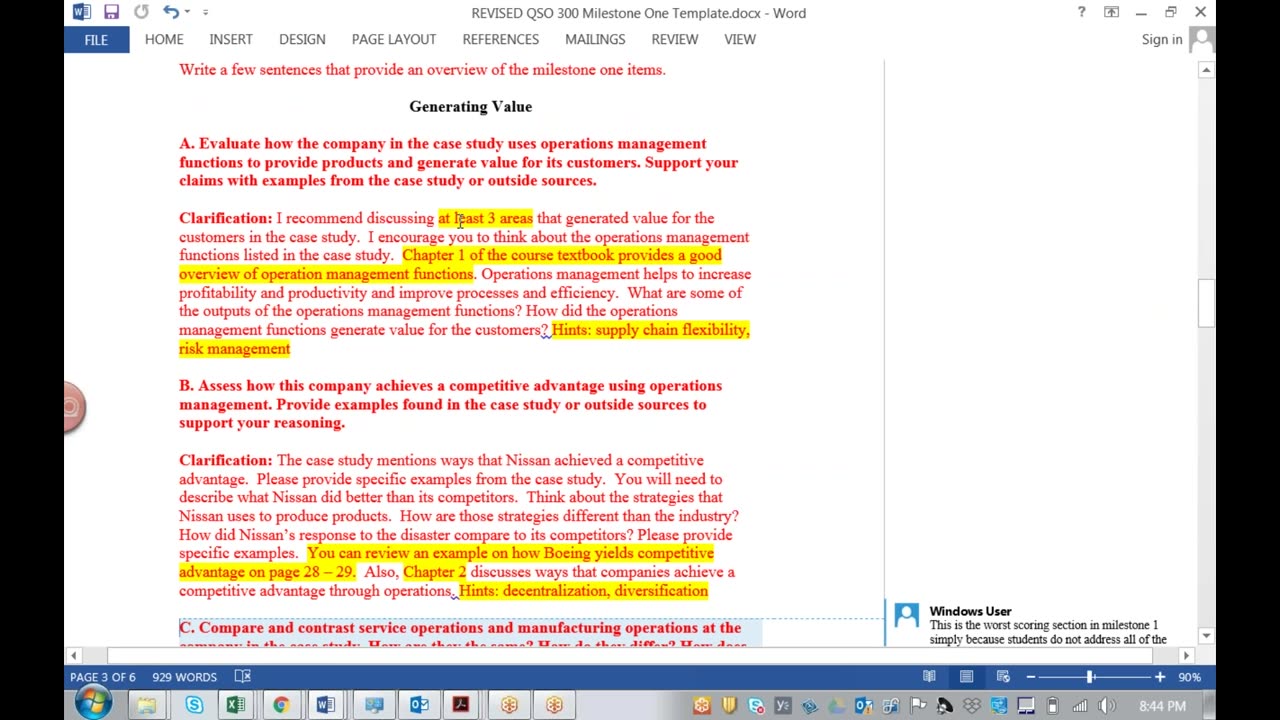Click the zoom out minus button

[1030, 677]
